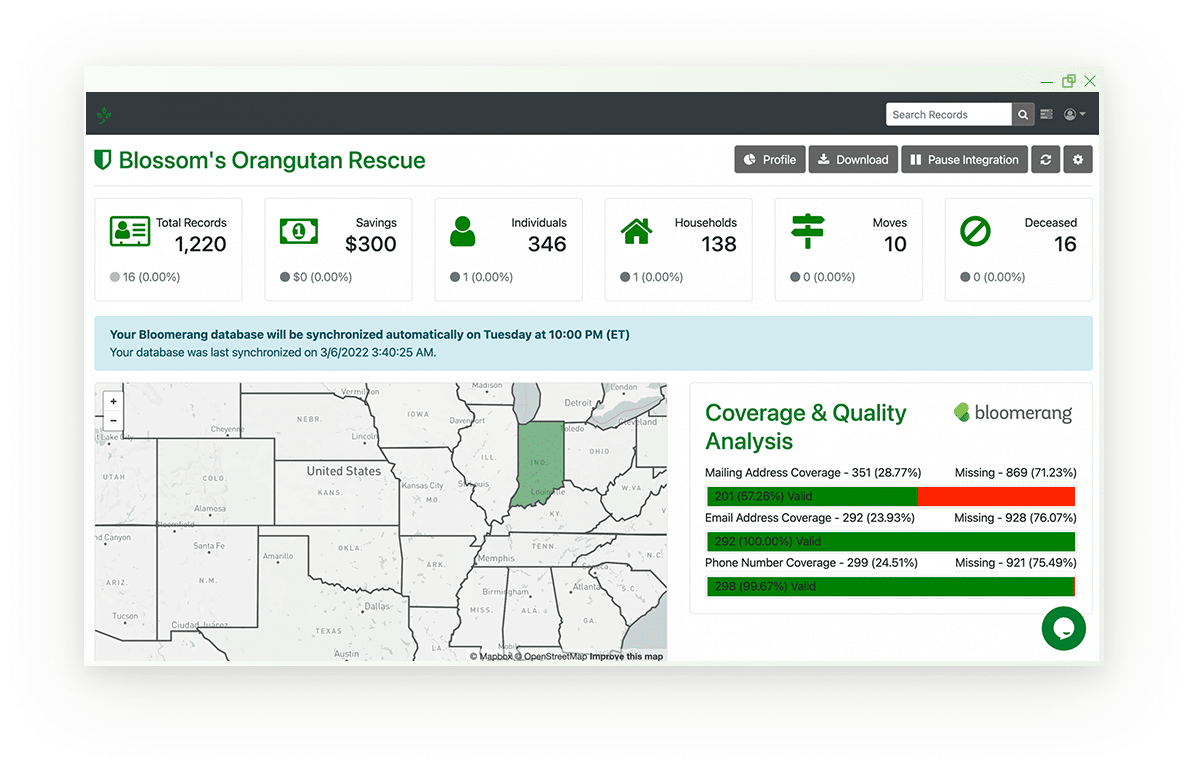
Task: Click the Deceased count 16
Action: click(1065, 244)
